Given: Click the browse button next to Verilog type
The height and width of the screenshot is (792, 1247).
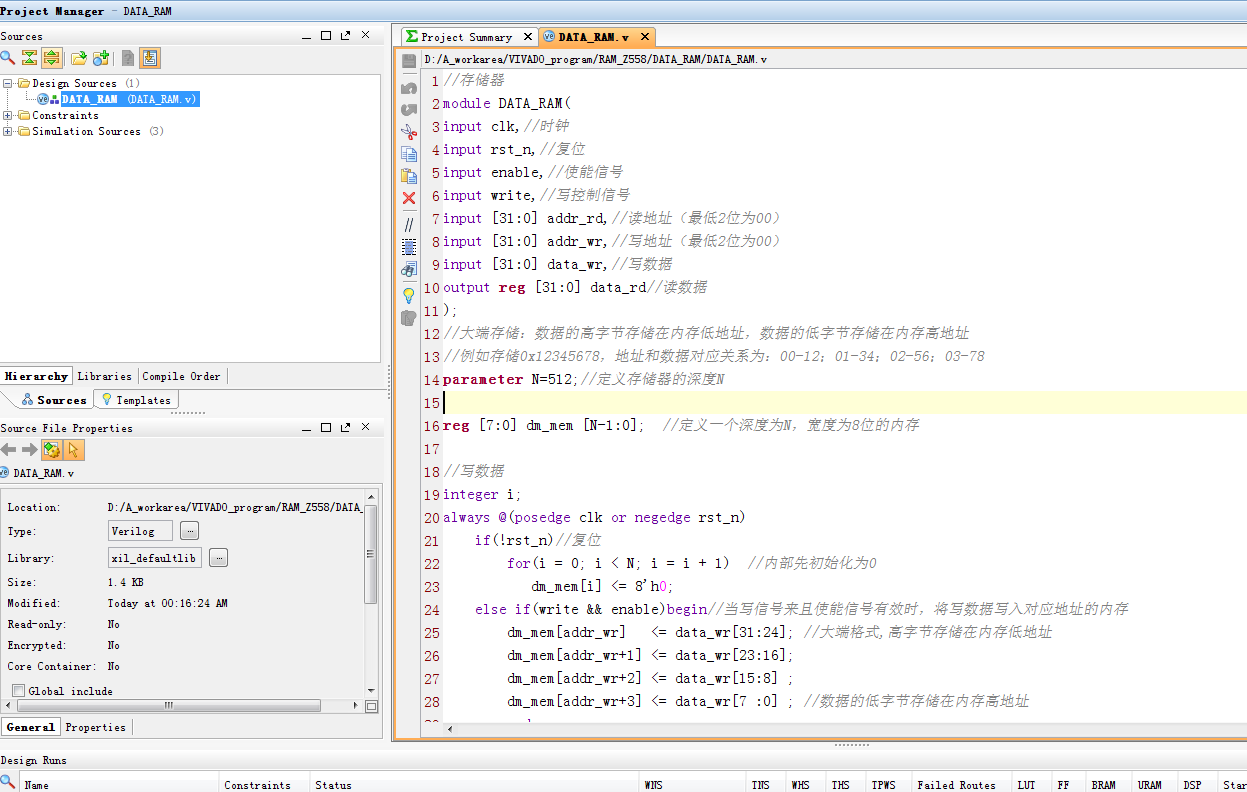Looking at the screenshot, I should click(x=190, y=531).
